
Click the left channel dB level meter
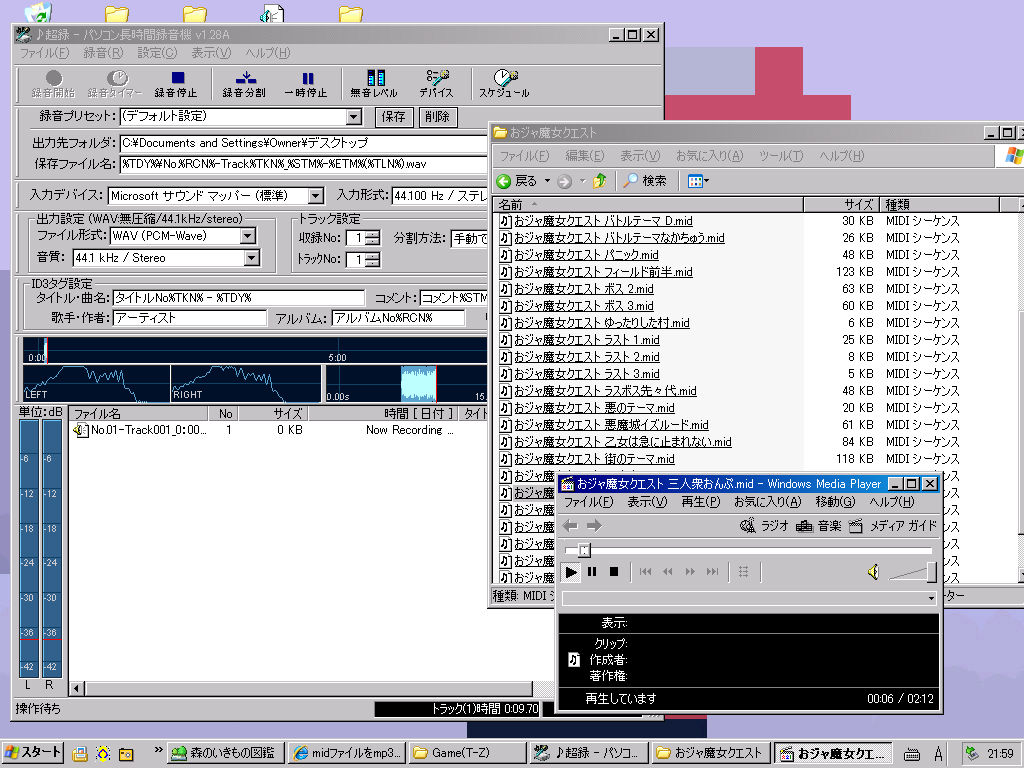pyautogui.click(x=29, y=547)
